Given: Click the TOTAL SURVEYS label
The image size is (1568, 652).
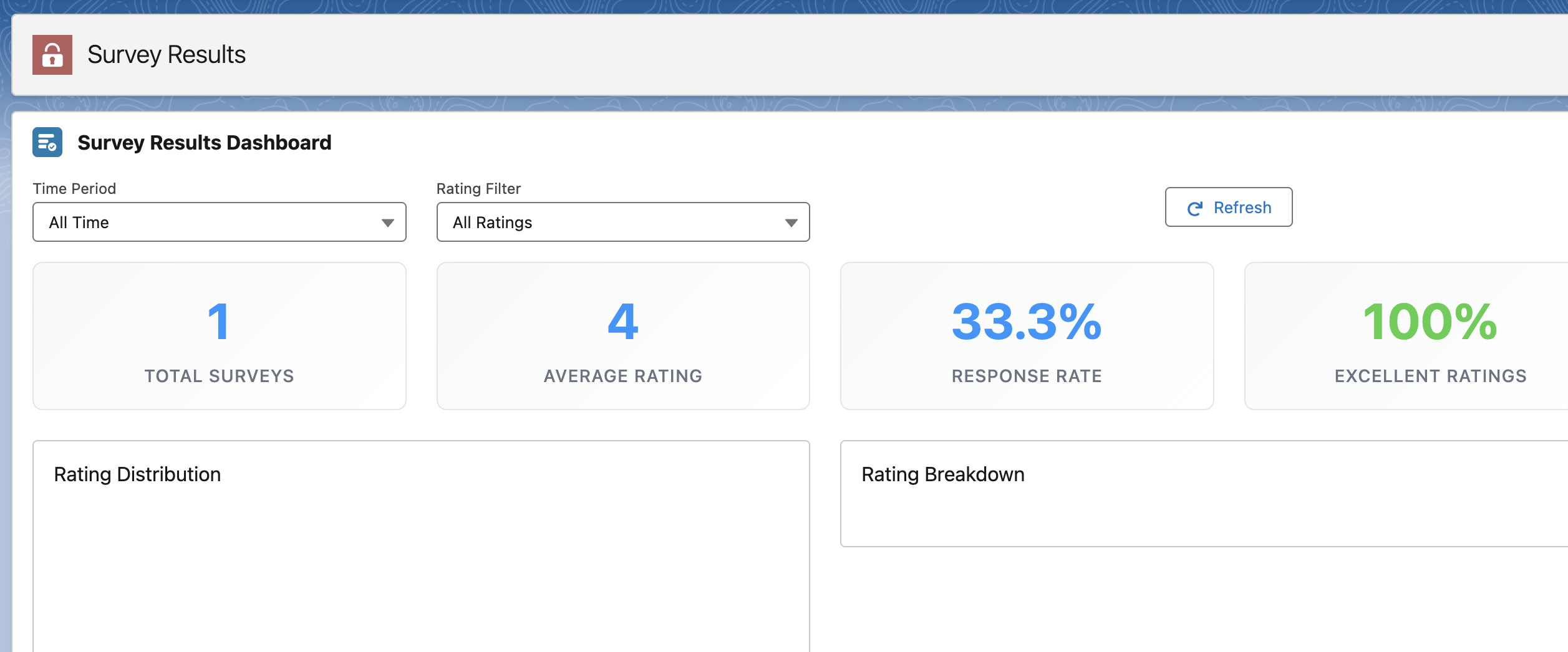Looking at the screenshot, I should pyautogui.click(x=220, y=376).
